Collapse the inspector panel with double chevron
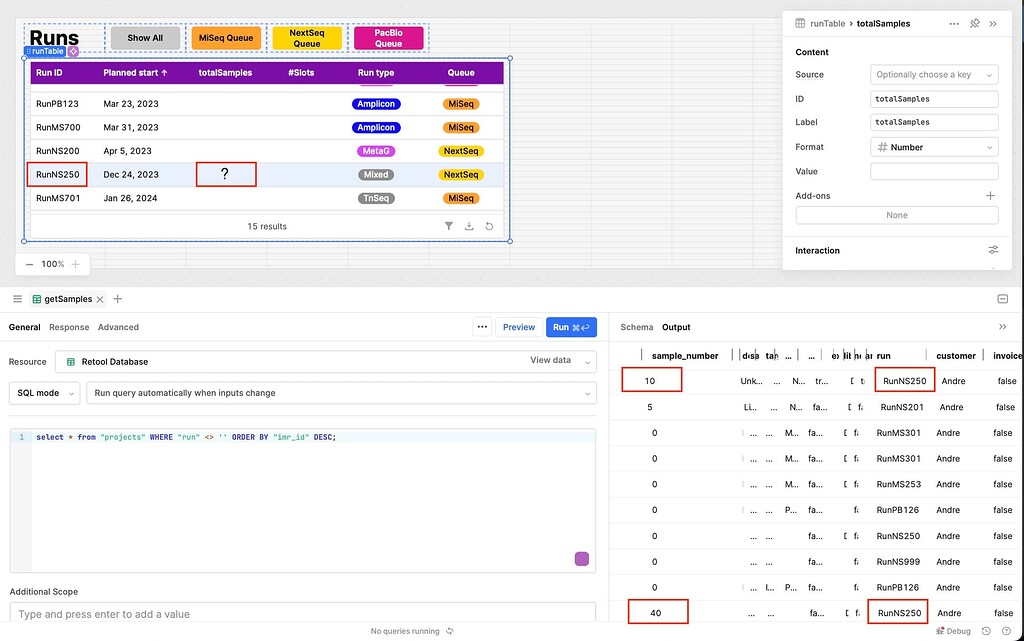 point(993,23)
